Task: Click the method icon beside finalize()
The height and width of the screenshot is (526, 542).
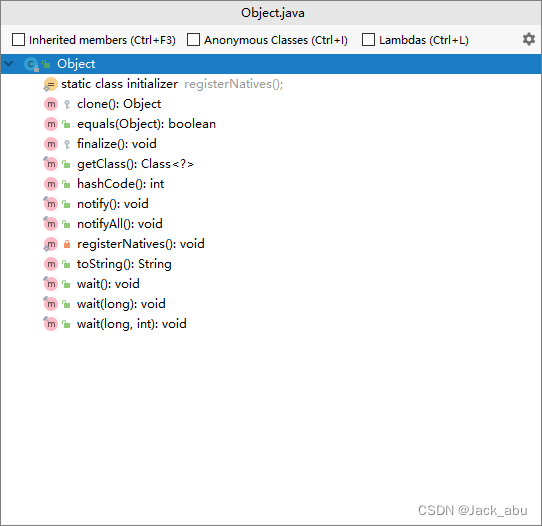Action: [x=51, y=144]
